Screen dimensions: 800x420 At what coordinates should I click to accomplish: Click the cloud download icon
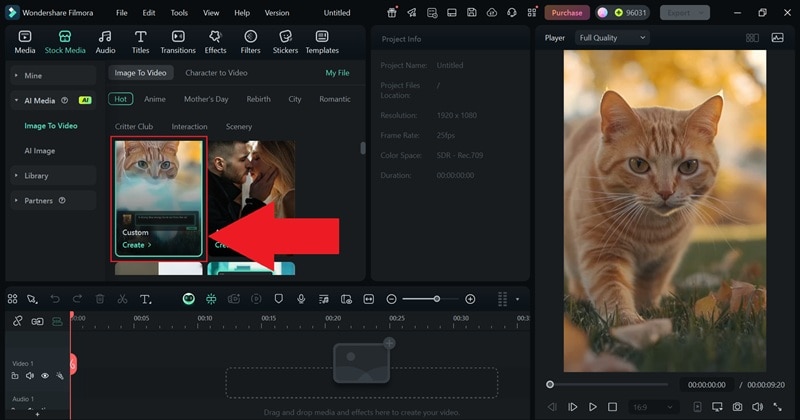[x=492, y=13]
